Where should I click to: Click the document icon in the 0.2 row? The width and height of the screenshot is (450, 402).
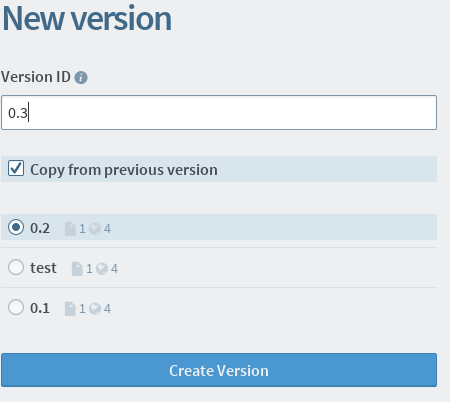point(70,229)
